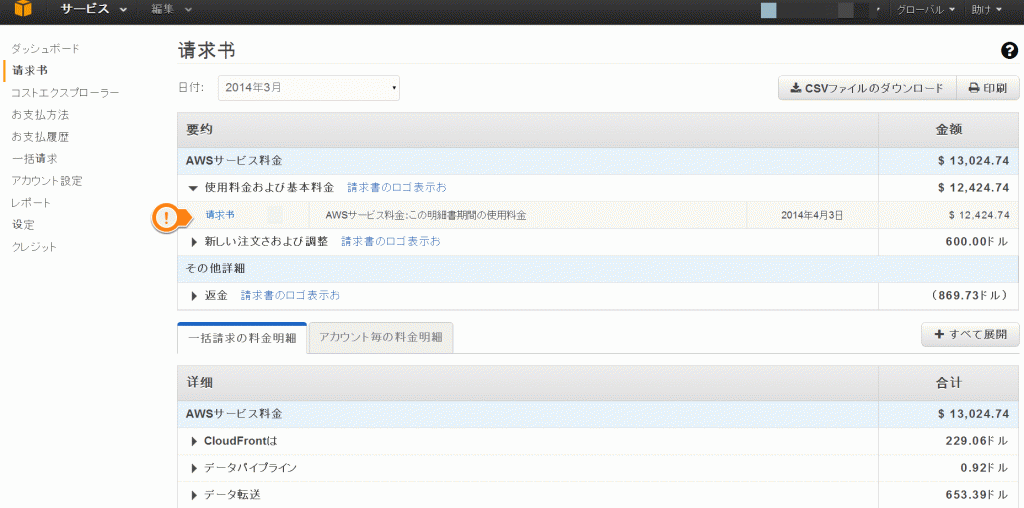Viewport: 1024px width, 508px height.
Task: Open お支払履歴 from sidebar
Action: (x=40, y=137)
